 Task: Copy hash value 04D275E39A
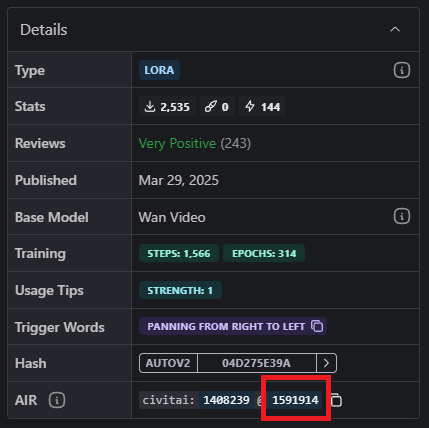click(256, 363)
